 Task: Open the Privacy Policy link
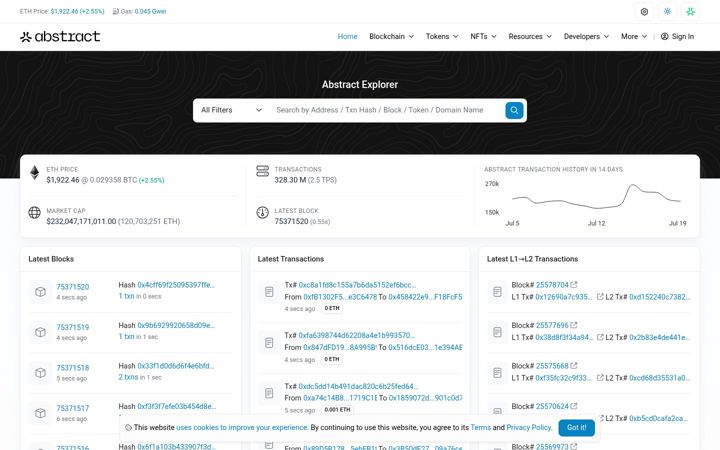(x=529, y=428)
